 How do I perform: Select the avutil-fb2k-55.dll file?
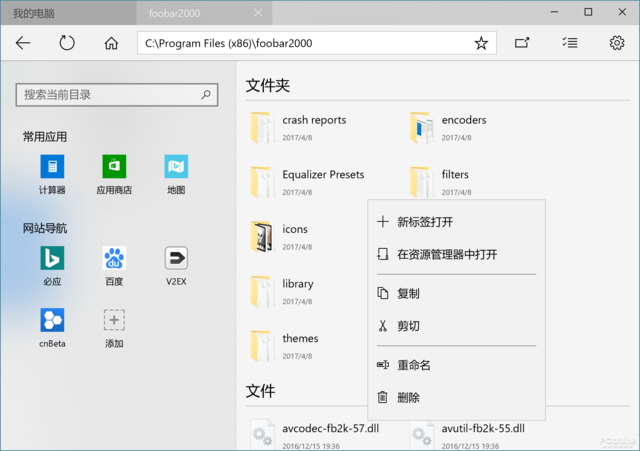pyautogui.click(x=467, y=435)
